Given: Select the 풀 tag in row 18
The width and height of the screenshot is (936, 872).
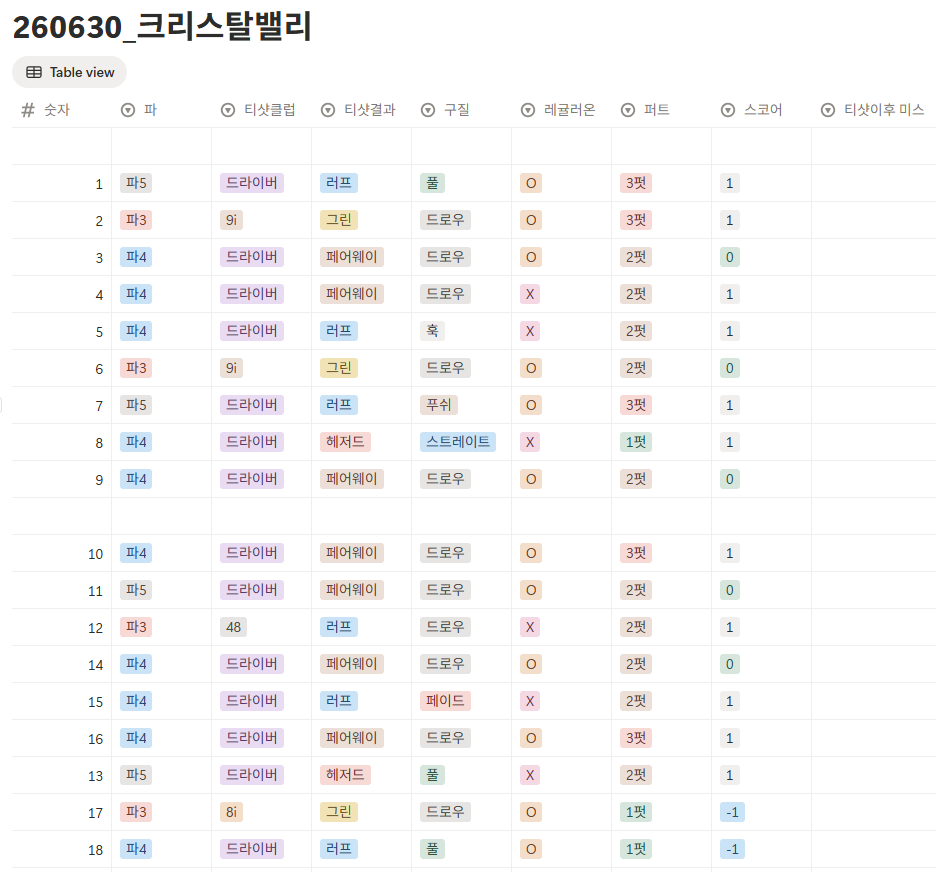Looking at the screenshot, I should (x=432, y=849).
